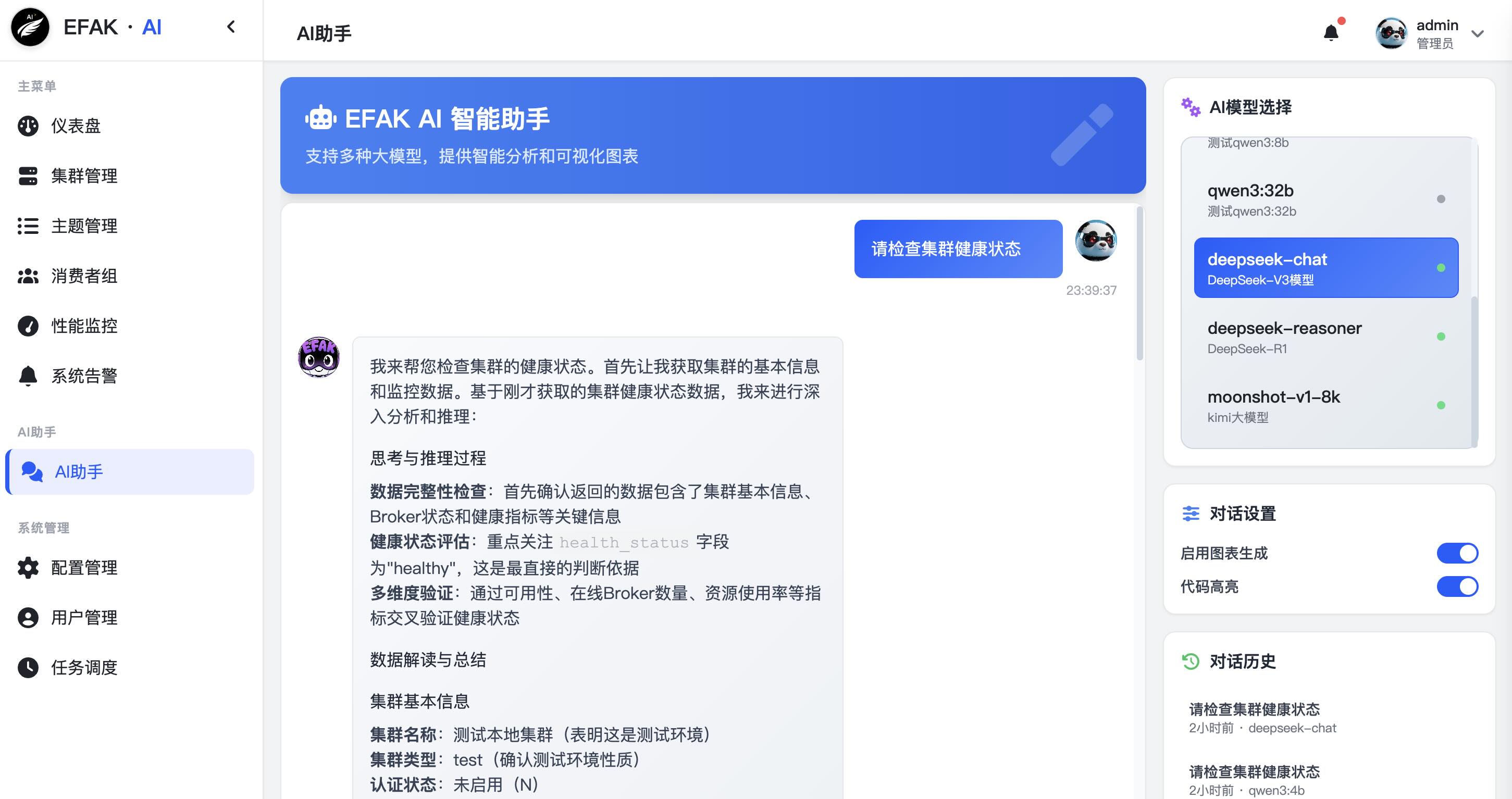Open dashboard via gauge icon
The image size is (1512, 799).
click(x=28, y=126)
